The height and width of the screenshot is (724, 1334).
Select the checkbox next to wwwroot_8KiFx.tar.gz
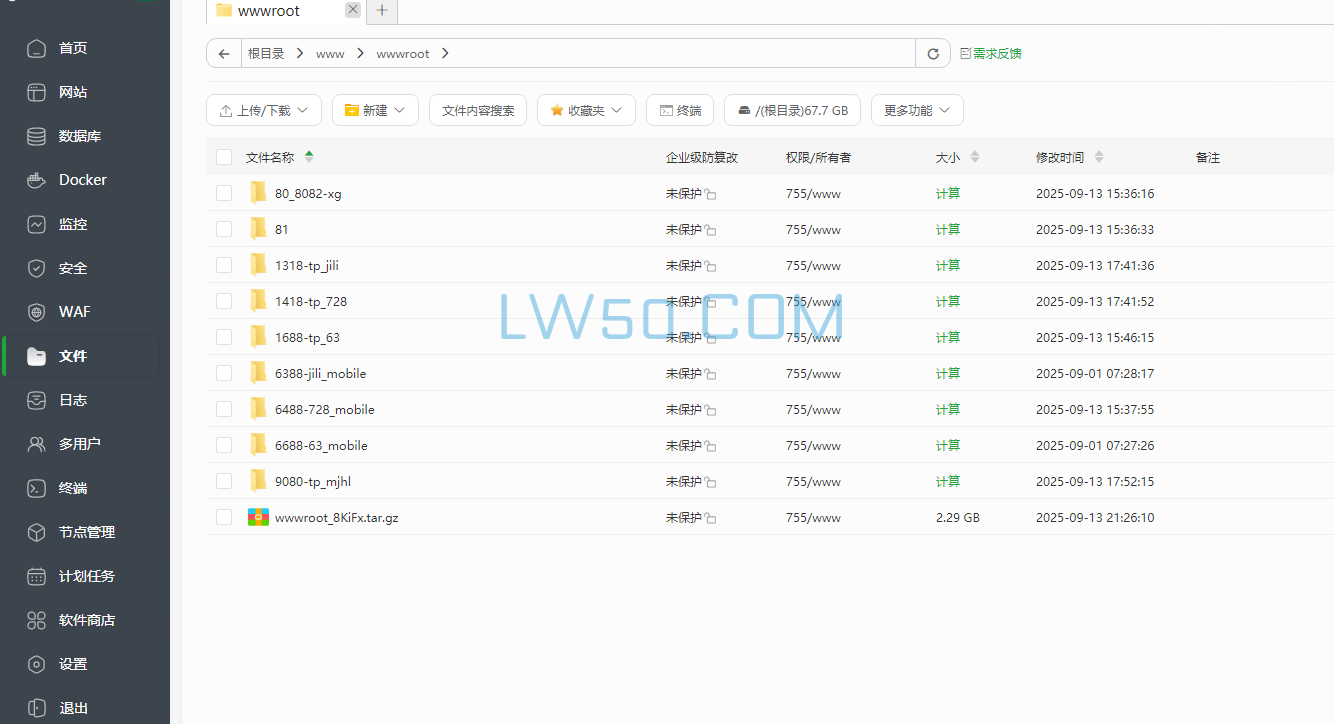click(x=224, y=517)
